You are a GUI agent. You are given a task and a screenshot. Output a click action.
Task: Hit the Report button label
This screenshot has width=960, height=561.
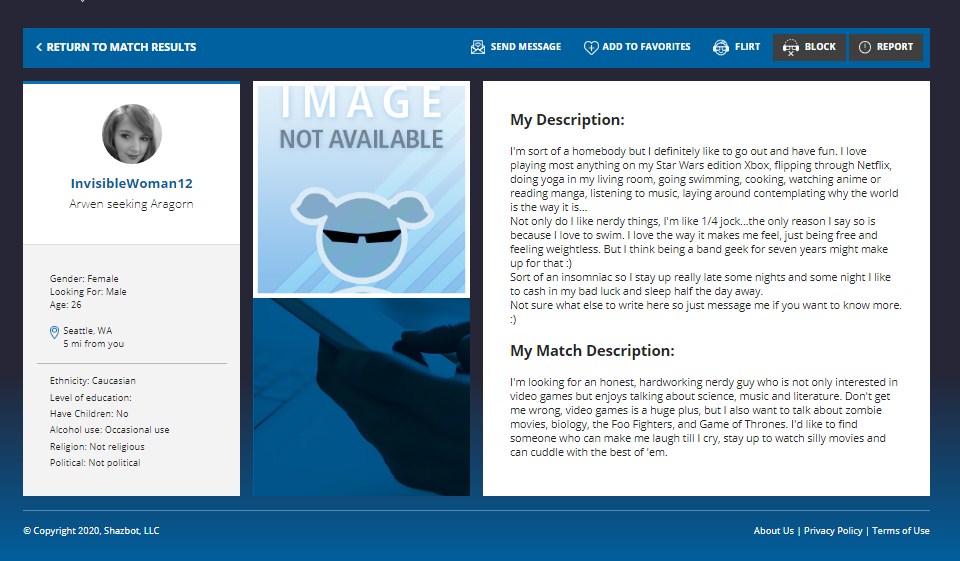click(894, 47)
